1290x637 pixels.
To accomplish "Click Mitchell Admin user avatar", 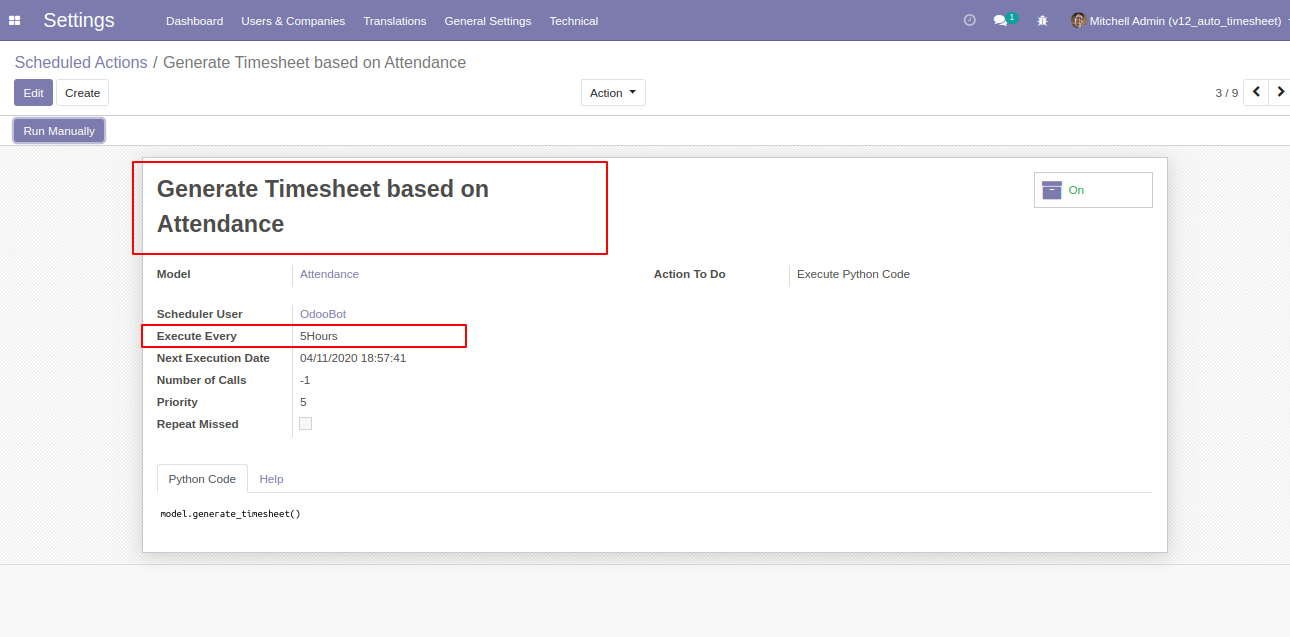I will pyautogui.click(x=1078, y=20).
